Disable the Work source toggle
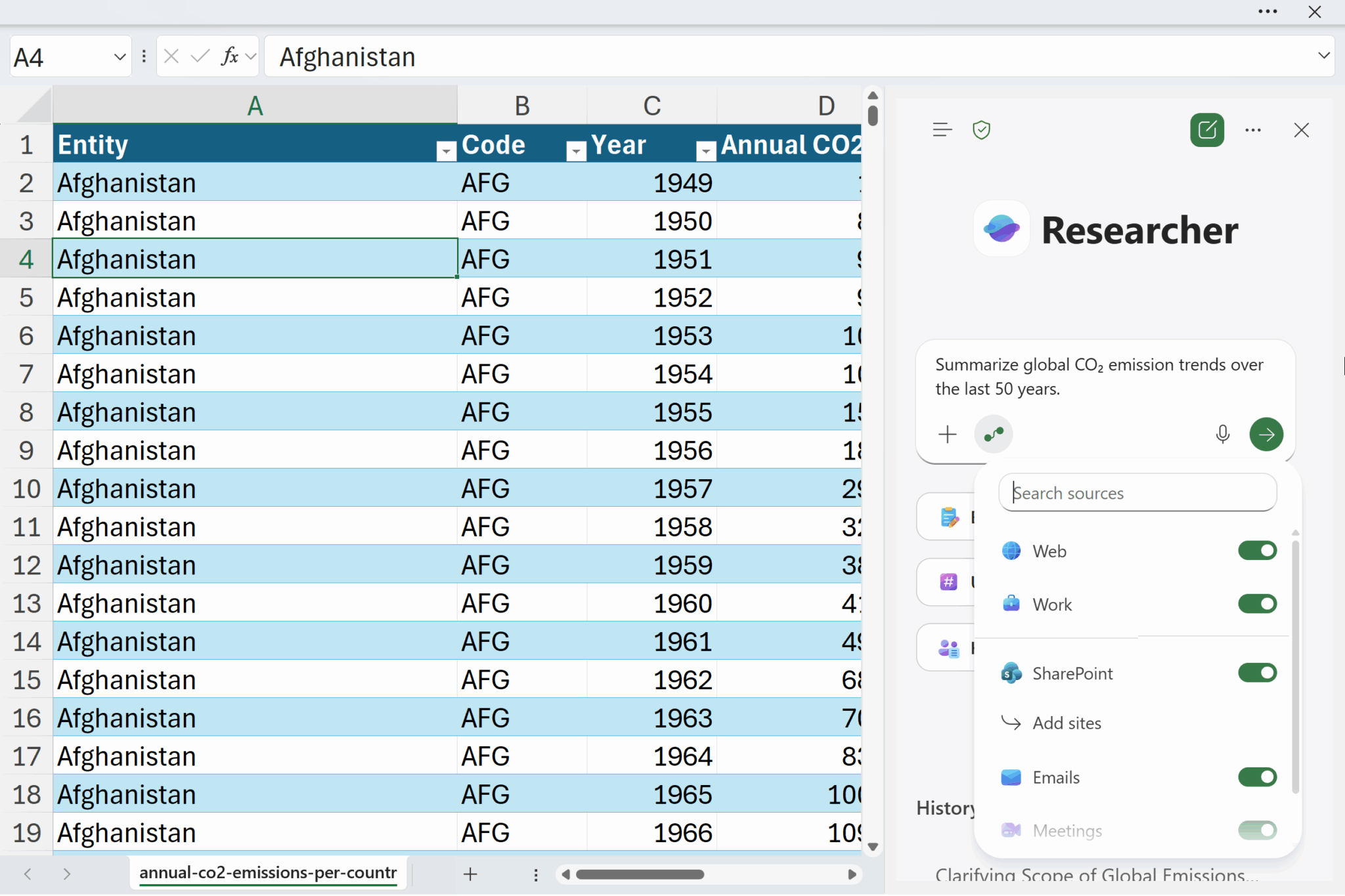 click(x=1256, y=604)
